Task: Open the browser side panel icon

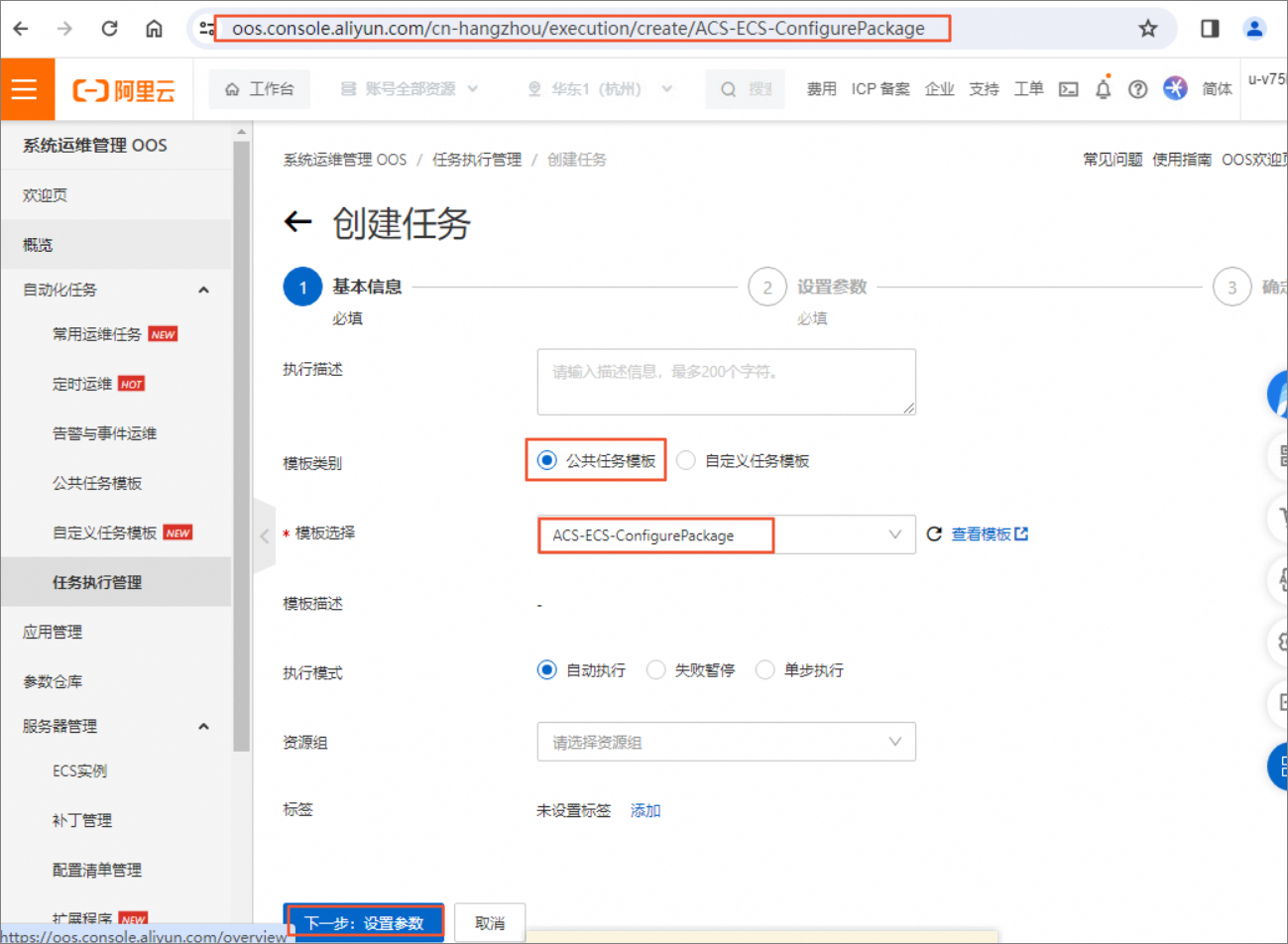Action: click(1210, 29)
